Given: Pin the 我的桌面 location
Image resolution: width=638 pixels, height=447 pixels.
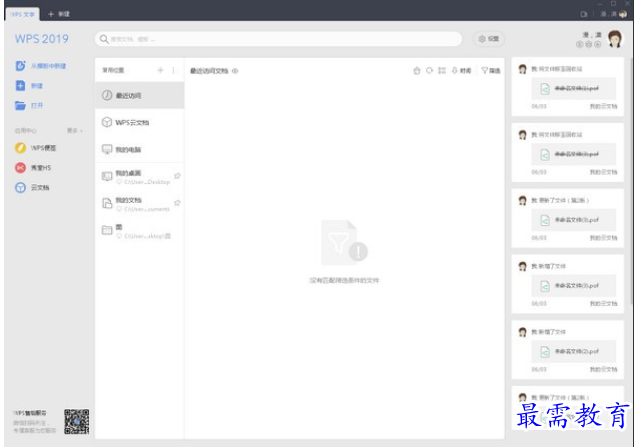Looking at the screenshot, I should (x=177, y=176).
